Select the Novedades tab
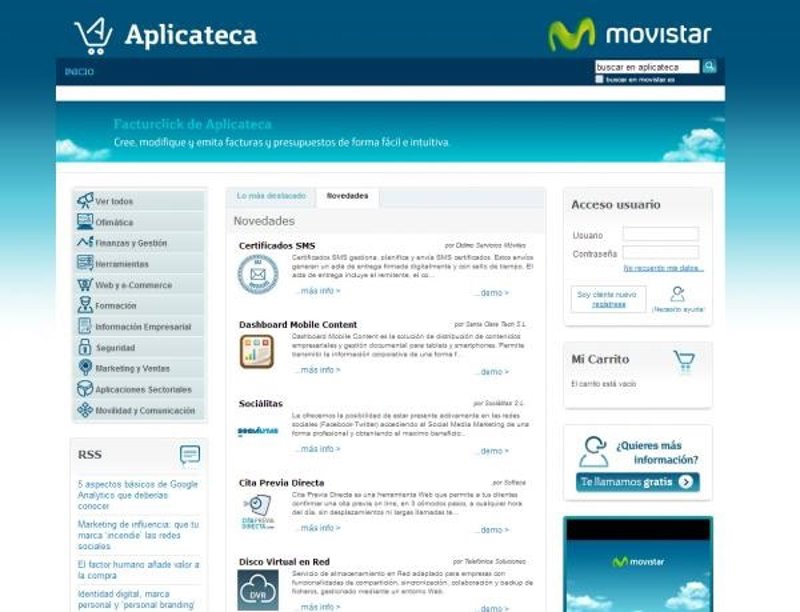This screenshot has width=800, height=612. [347, 196]
